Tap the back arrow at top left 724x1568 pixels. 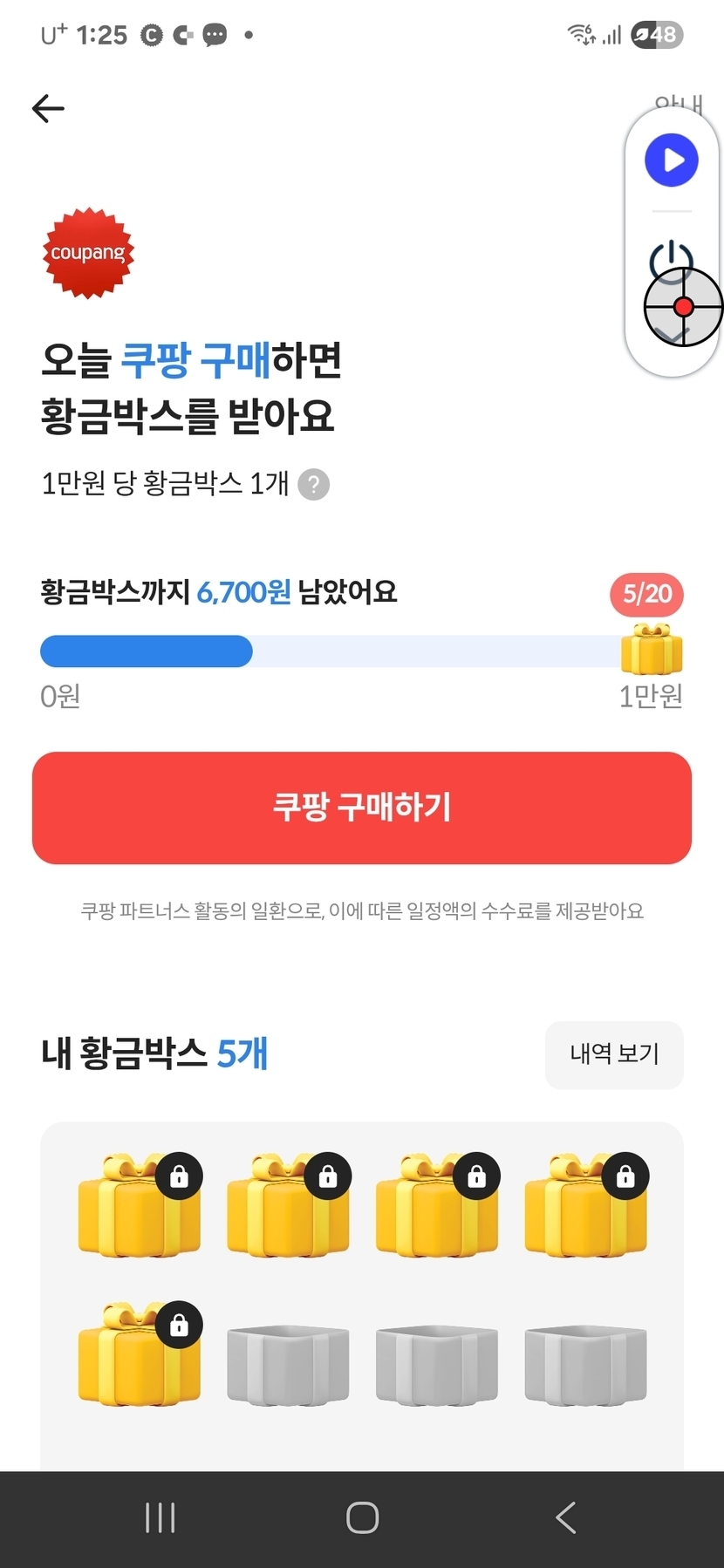[49, 109]
